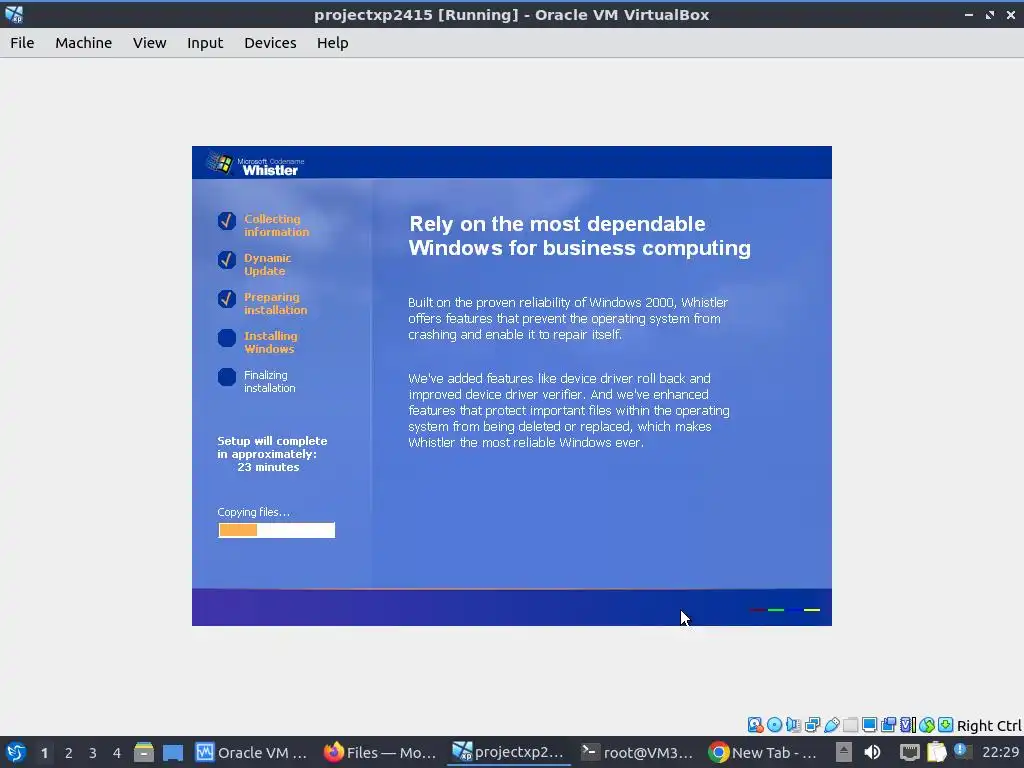1024x768 pixels.
Task: Click the keyboard capture arrow icon
Action: click(946, 725)
